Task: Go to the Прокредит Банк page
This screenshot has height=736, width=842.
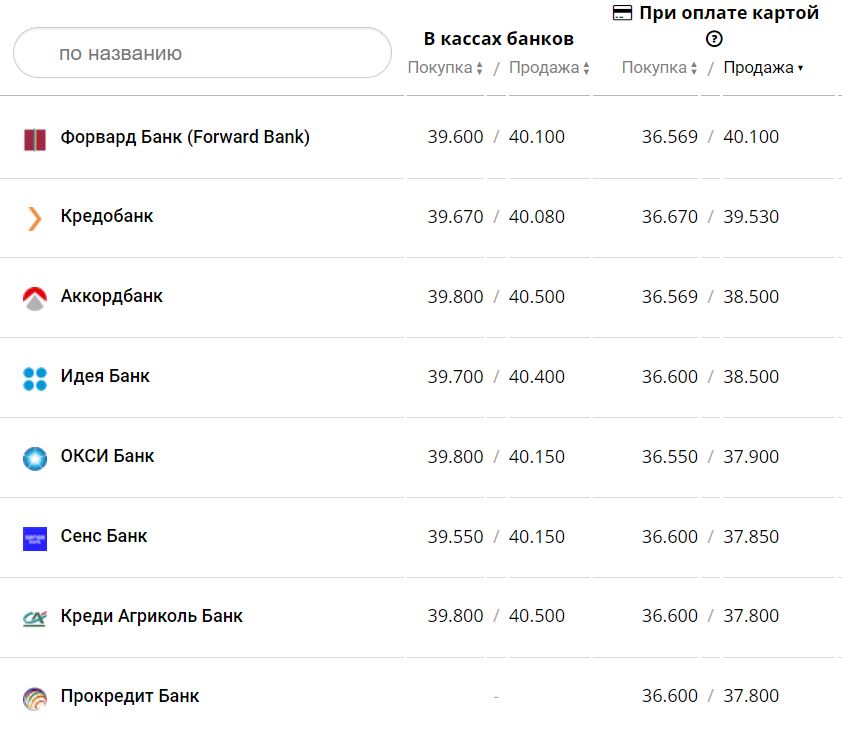Action: [x=130, y=696]
